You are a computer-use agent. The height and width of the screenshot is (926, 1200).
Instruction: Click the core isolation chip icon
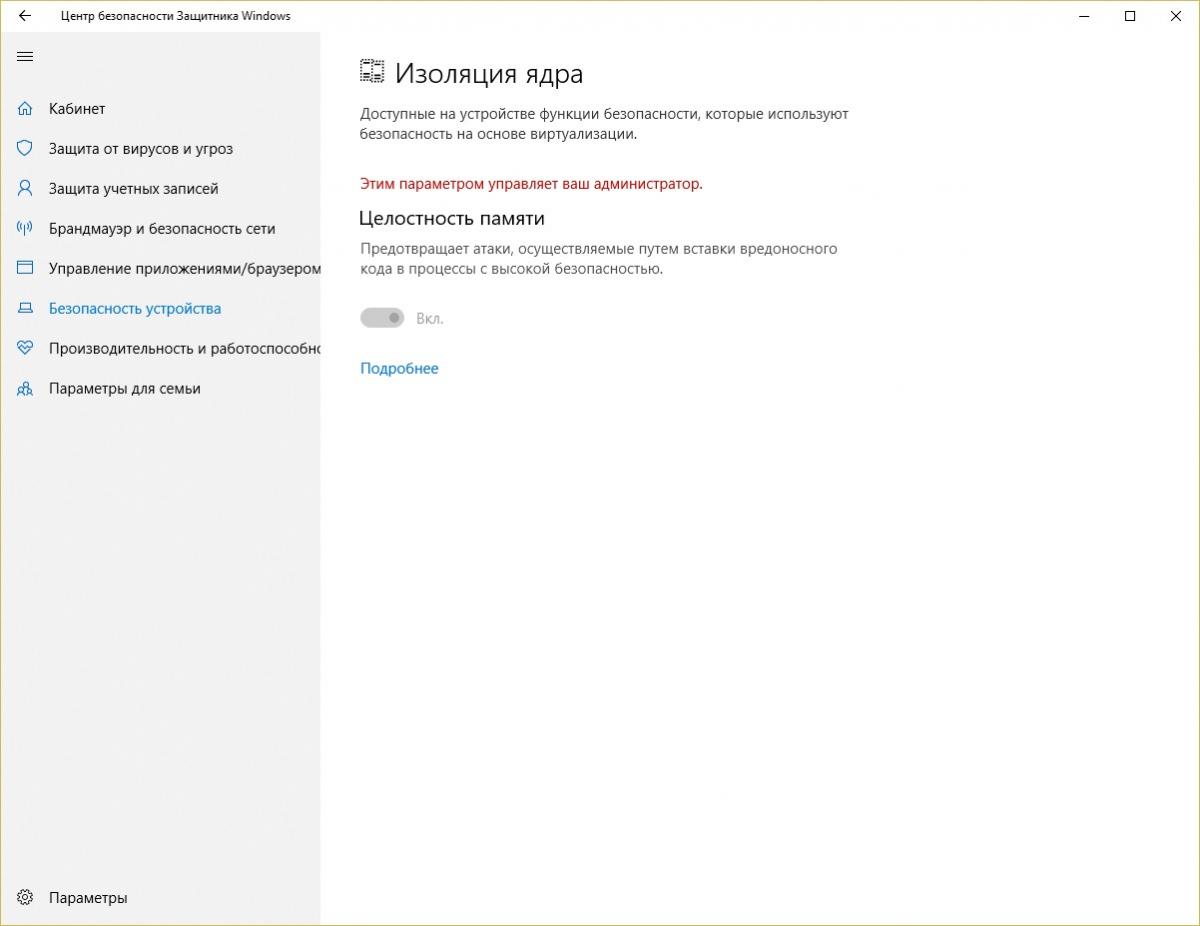tap(372, 72)
